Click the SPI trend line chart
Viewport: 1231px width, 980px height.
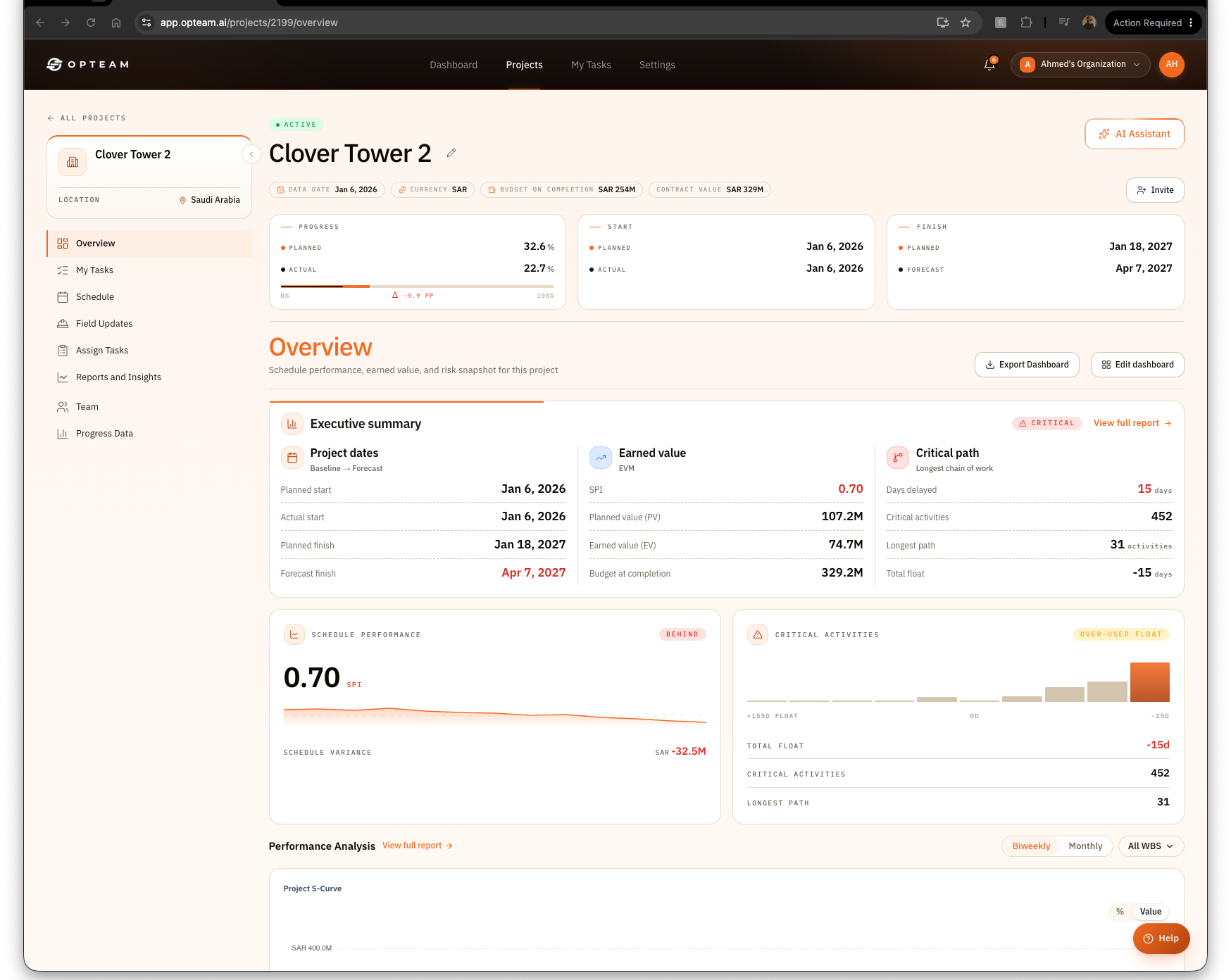(x=494, y=717)
